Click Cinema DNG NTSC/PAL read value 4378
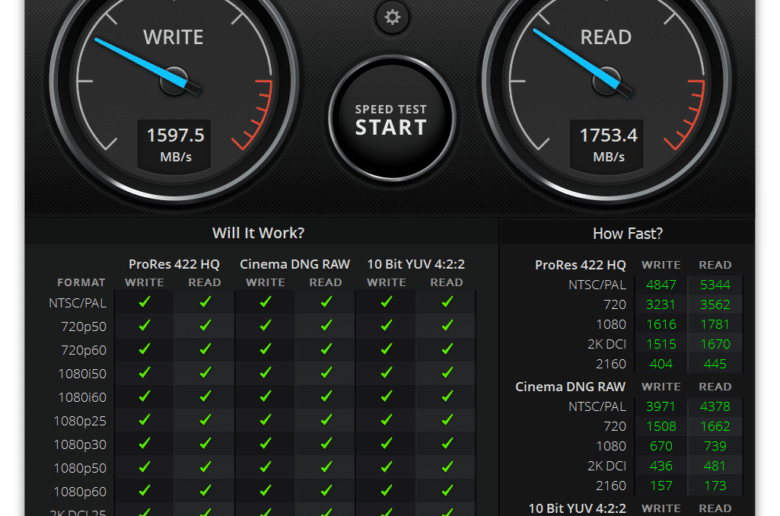The height and width of the screenshot is (516, 780). (715, 407)
